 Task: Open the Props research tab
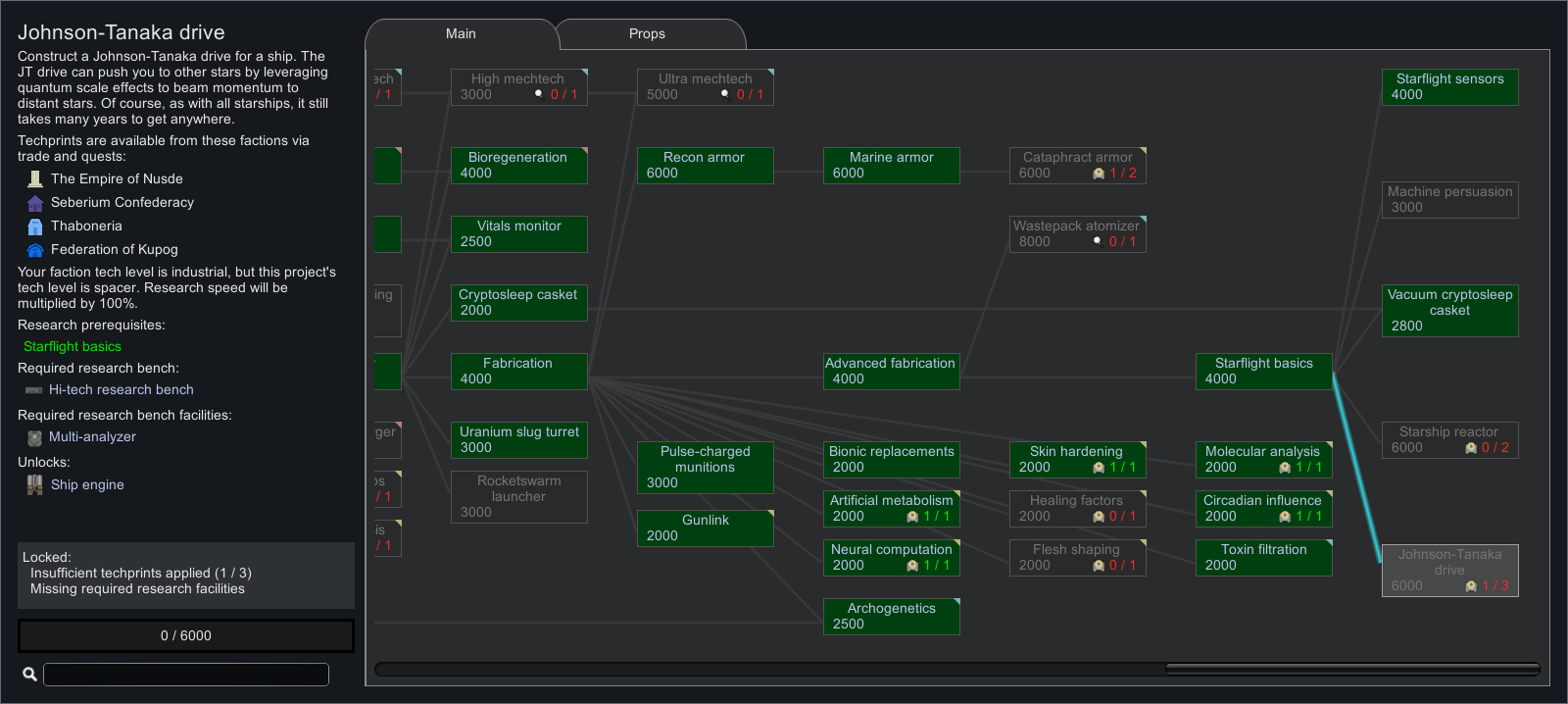[647, 33]
